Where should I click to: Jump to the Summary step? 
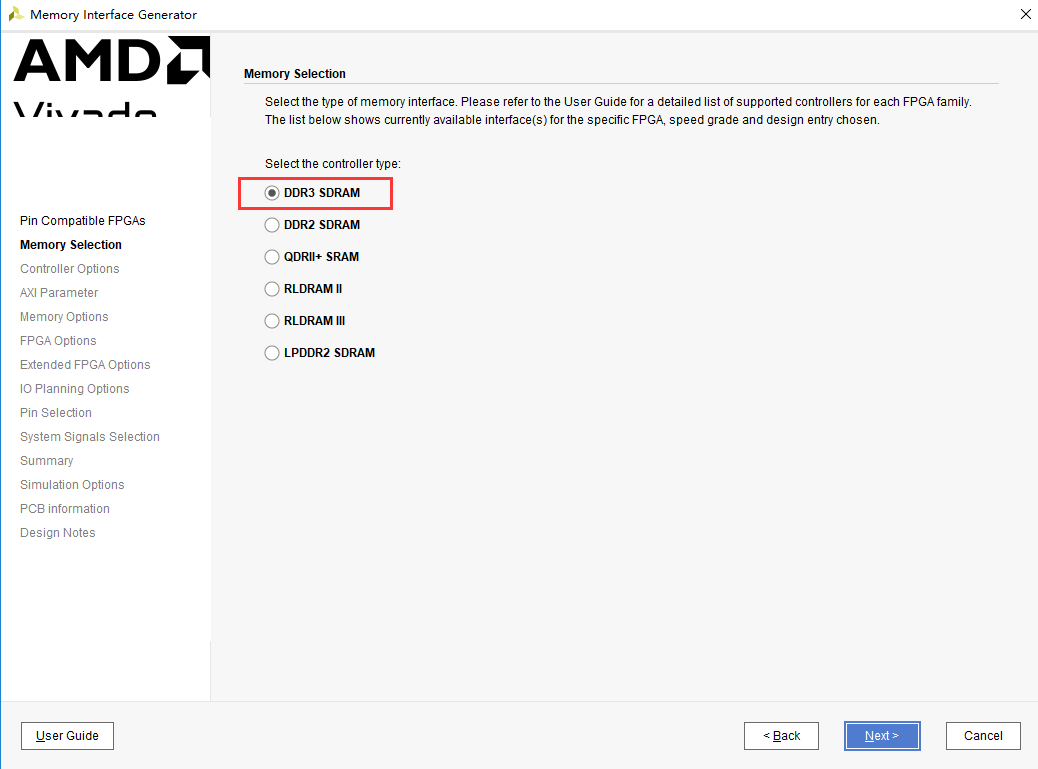click(x=46, y=461)
